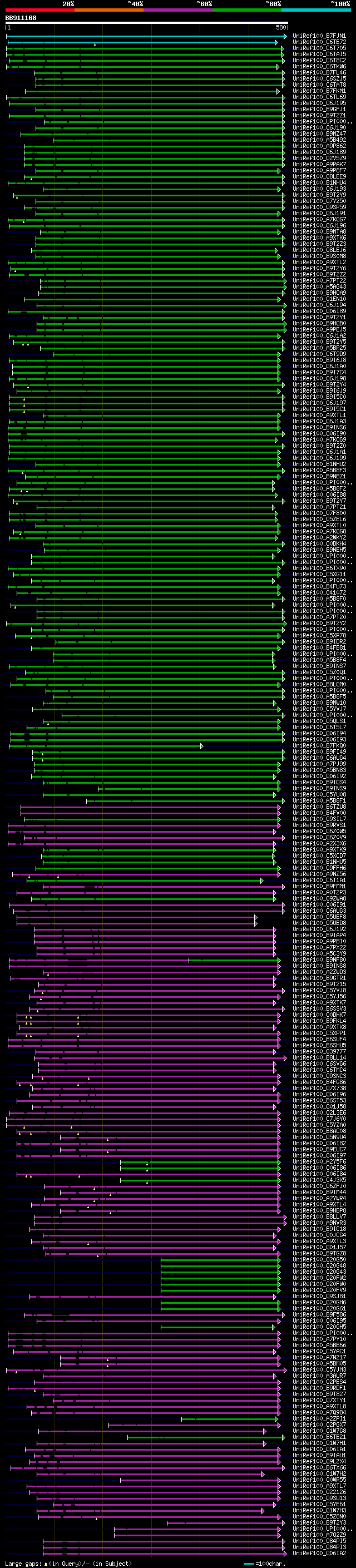
Task: Click hit label UniRef100_Q9SP59
Action: (319, 207)
